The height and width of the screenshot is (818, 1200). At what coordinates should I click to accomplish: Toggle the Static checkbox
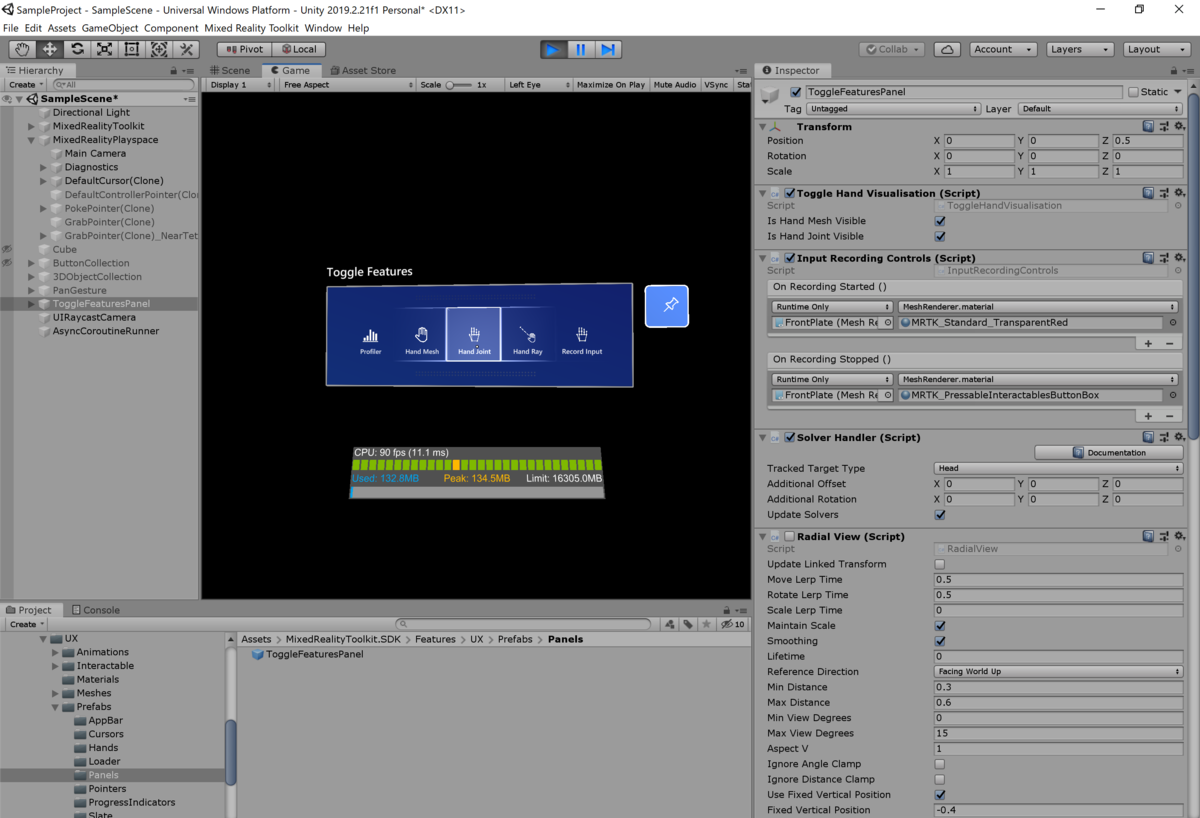pos(1133,92)
